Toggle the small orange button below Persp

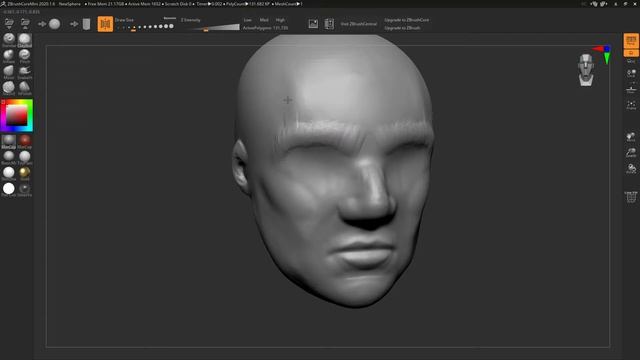[631, 53]
